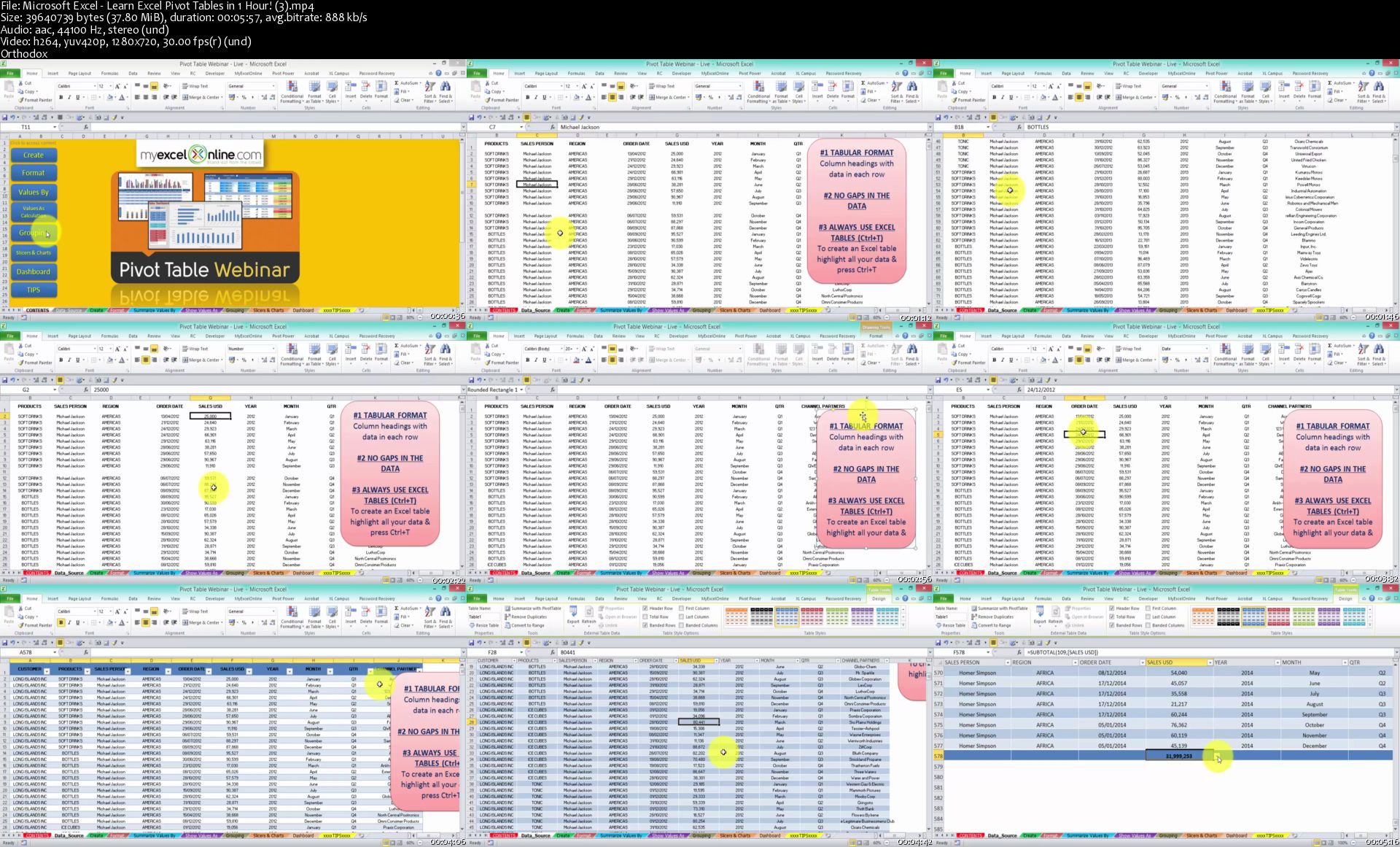Open Cell Styles in the B18 window
Viewport: 1400px width, 847px height.
[x=1264, y=92]
